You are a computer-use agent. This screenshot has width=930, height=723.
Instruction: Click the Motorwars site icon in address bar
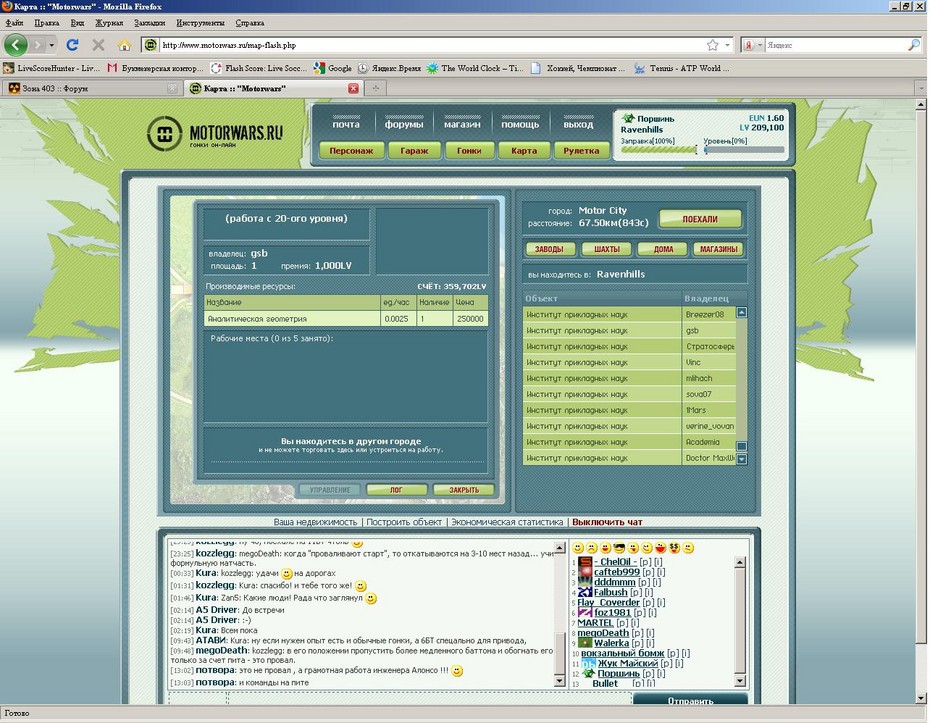pos(151,45)
